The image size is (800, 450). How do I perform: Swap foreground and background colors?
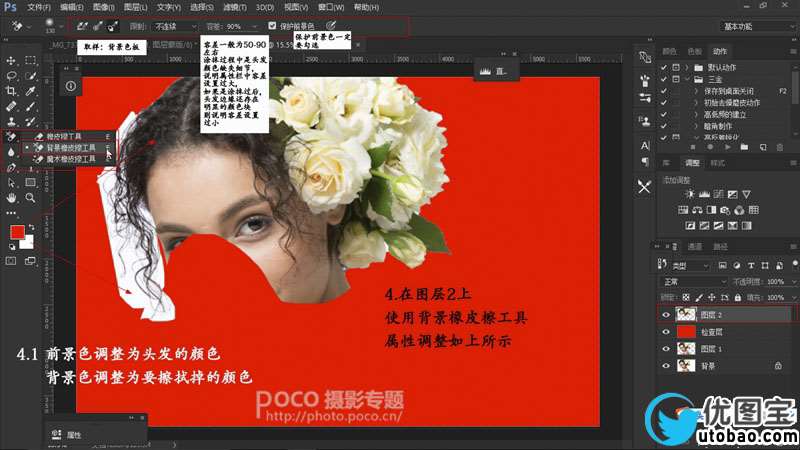tap(32, 227)
